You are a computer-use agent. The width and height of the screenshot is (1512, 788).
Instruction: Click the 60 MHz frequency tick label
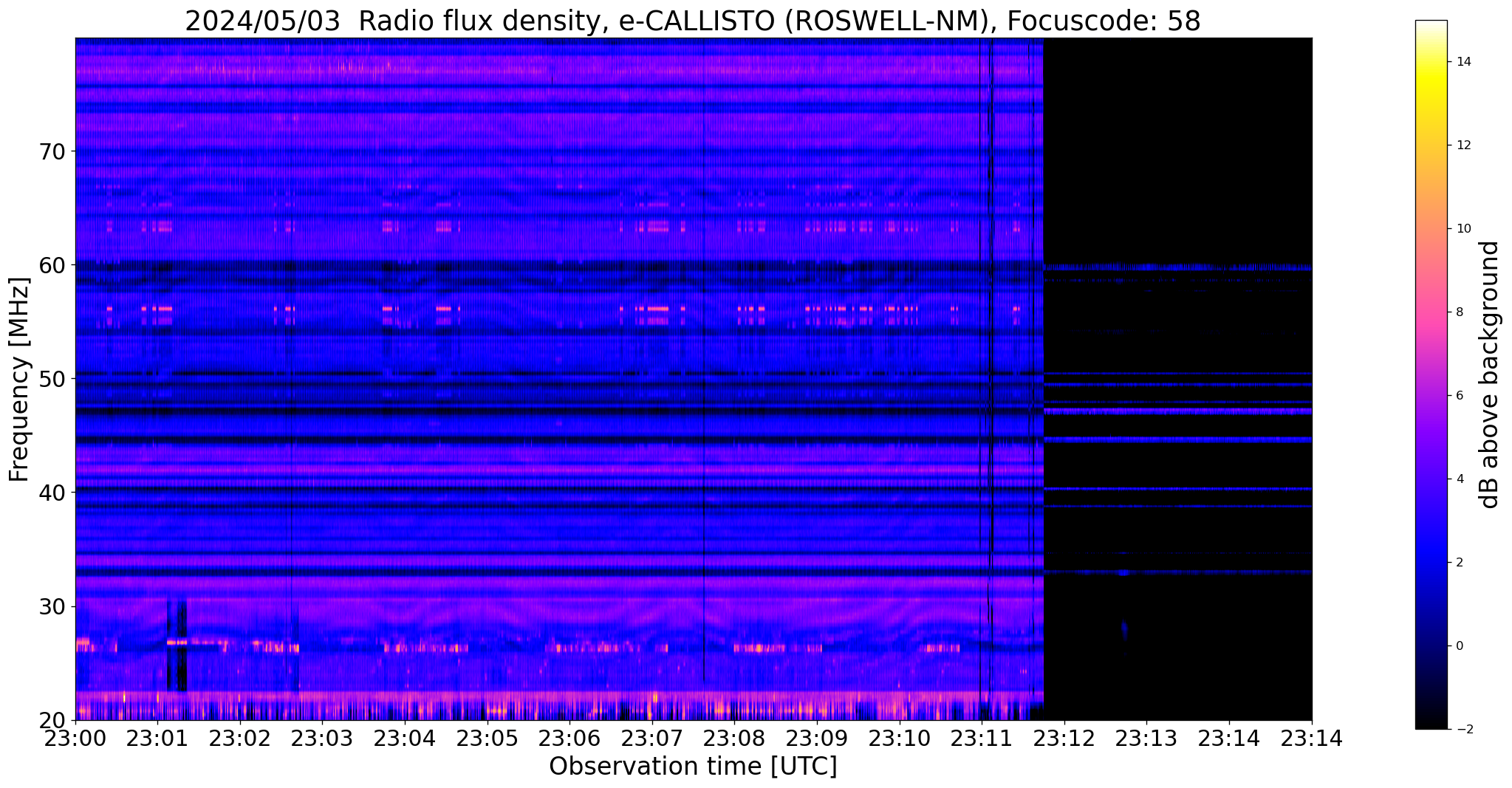pyautogui.click(x=52, y=264)
